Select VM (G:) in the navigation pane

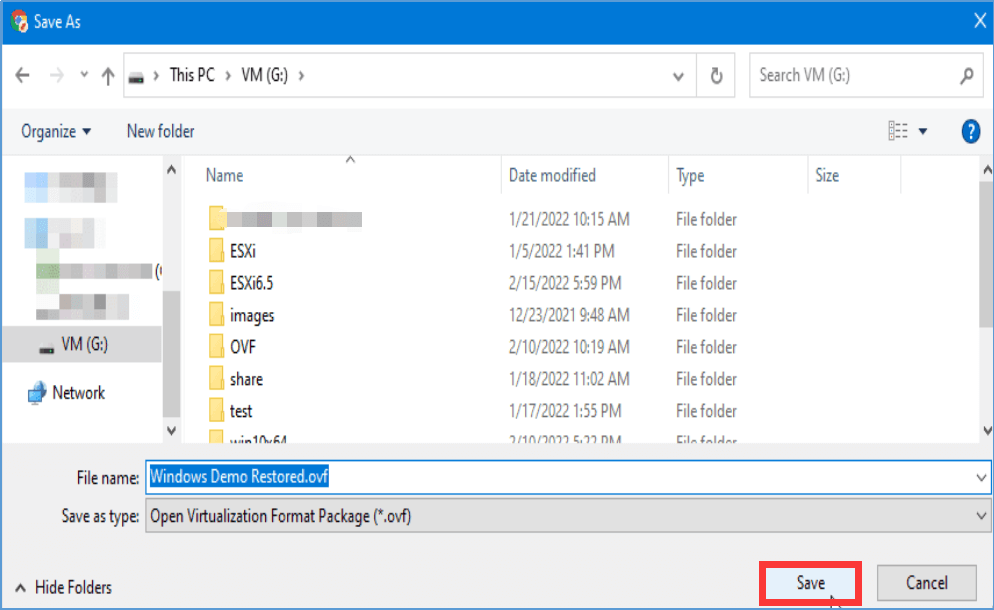coord(84,344)
